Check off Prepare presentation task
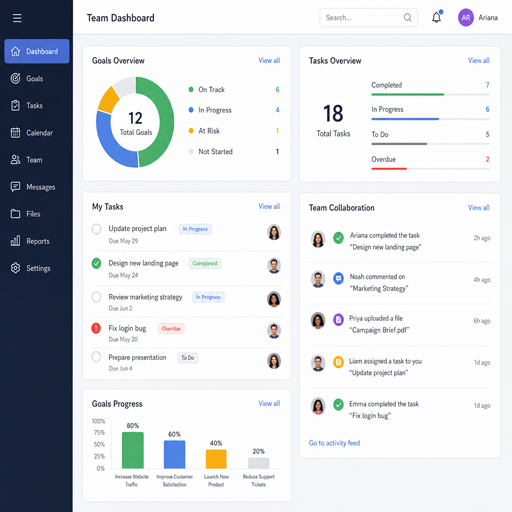 pyautogui.click(x=96, y=357)
